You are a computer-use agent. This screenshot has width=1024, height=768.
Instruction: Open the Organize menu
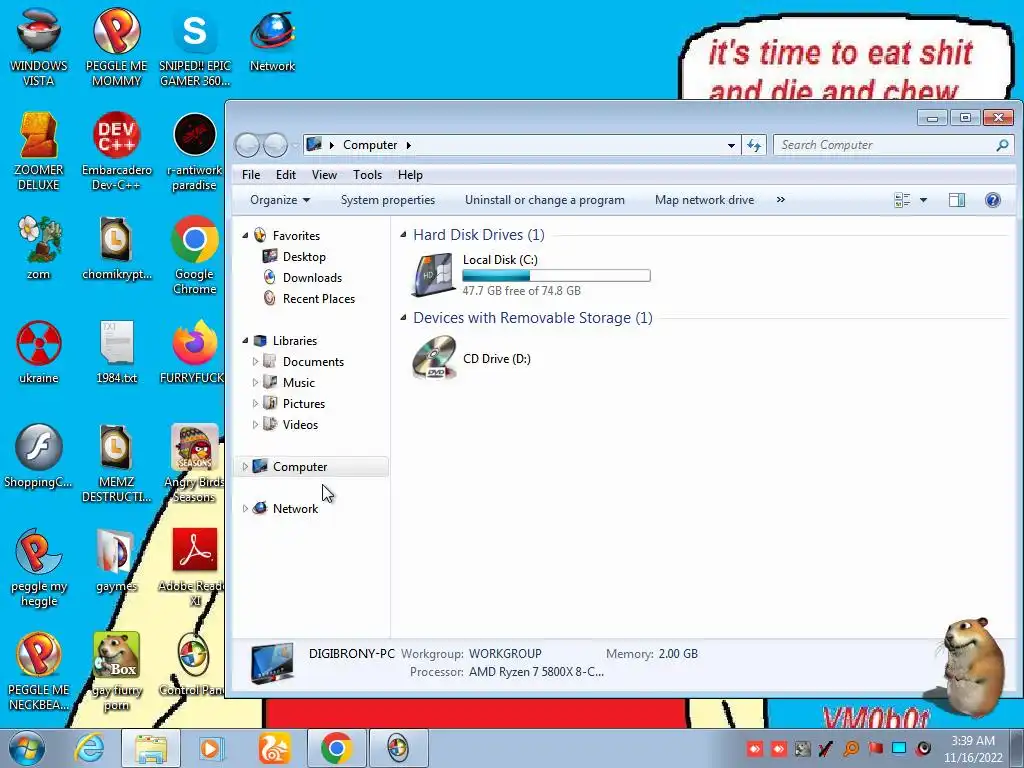[x=280, y=200]
